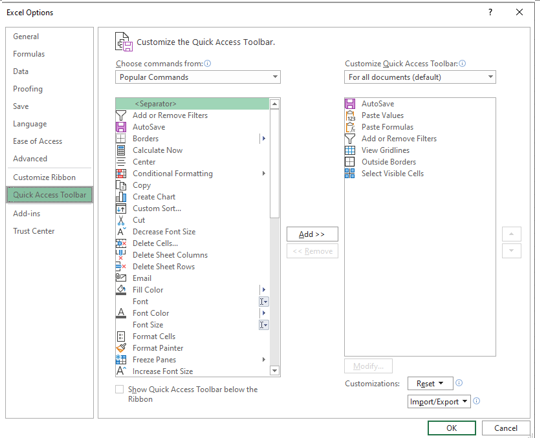Viewport: 540px width, 446px height.
Task: Enable Show Quick Access Toolbar below the Ribbon
Action: [120, 390]
